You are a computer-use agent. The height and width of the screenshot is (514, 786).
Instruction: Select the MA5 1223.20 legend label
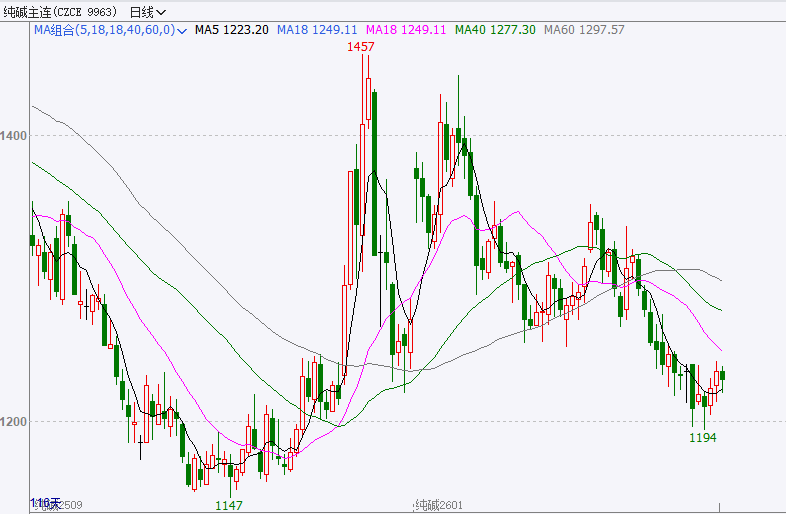(x=231, y=30)
